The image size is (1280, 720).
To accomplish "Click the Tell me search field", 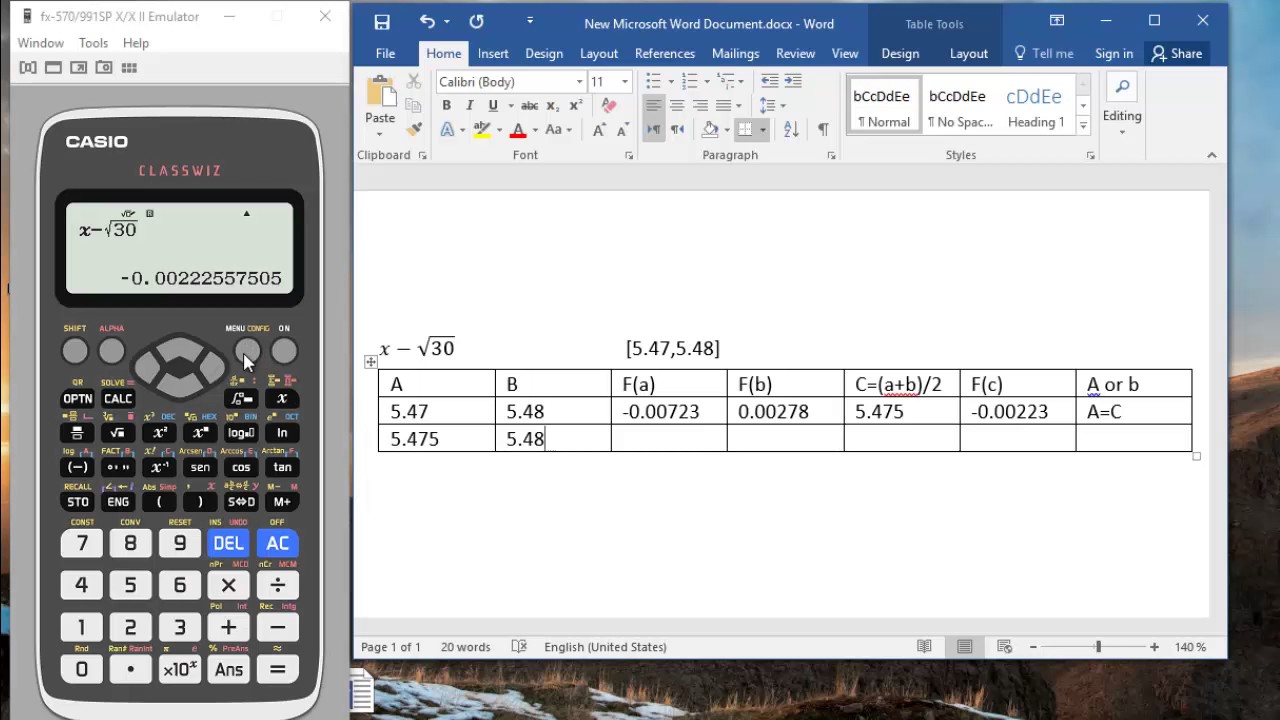I will 1043,53.
